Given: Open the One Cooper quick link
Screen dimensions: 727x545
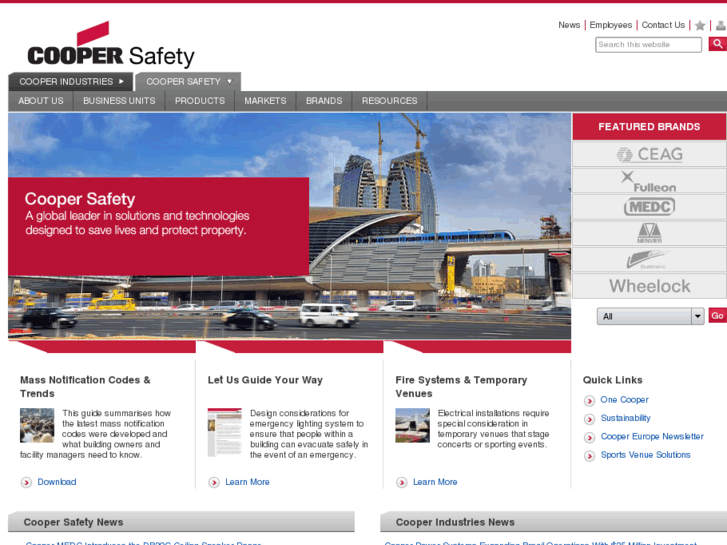Looking at the screenshot, I should pos(624,400).
